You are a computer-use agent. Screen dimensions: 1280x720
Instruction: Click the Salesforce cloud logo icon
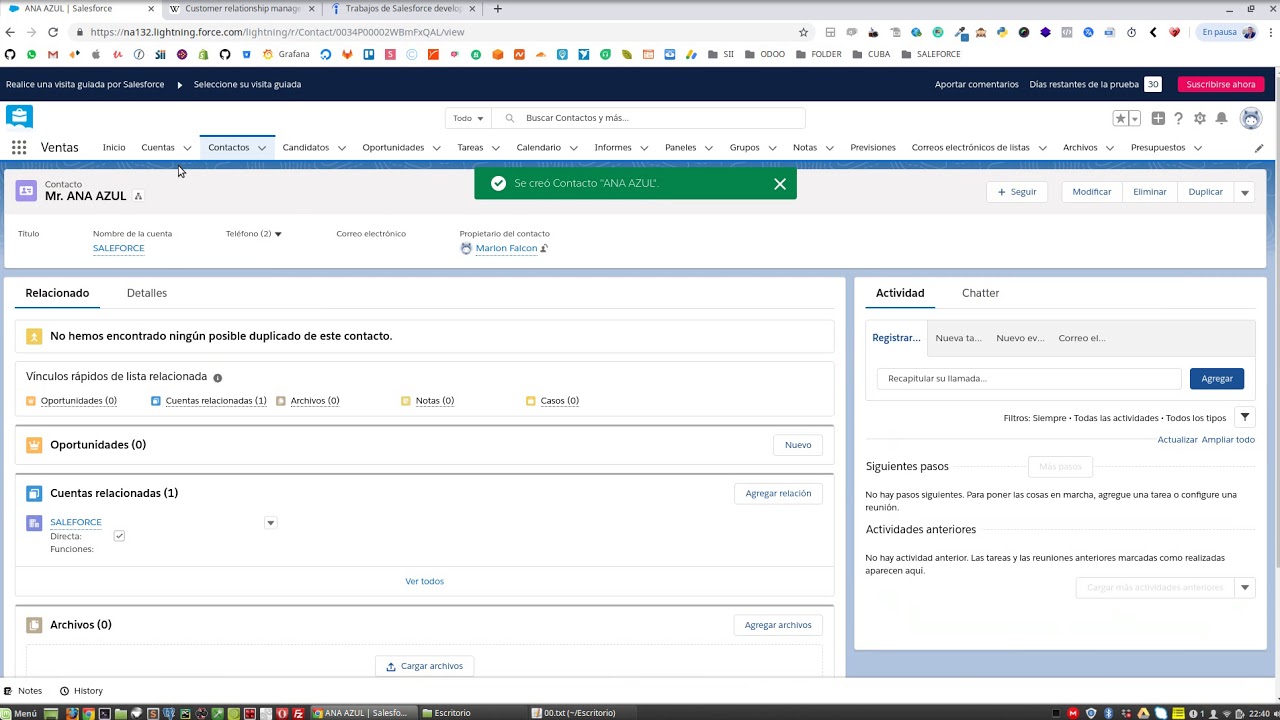pyautogui.click(x=19, y=116)
